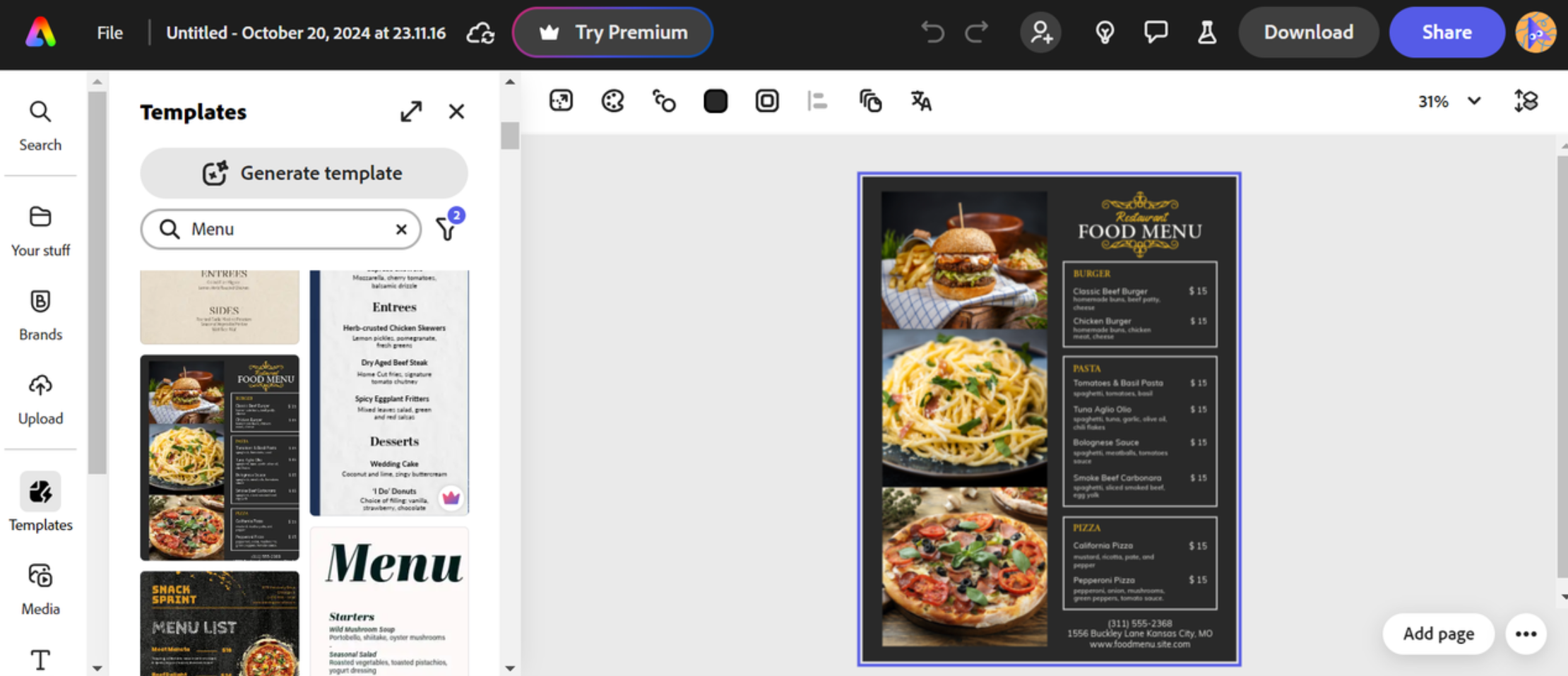Click the Generate template button
This screenshot has height=676, width=1568.
point(304,173)
